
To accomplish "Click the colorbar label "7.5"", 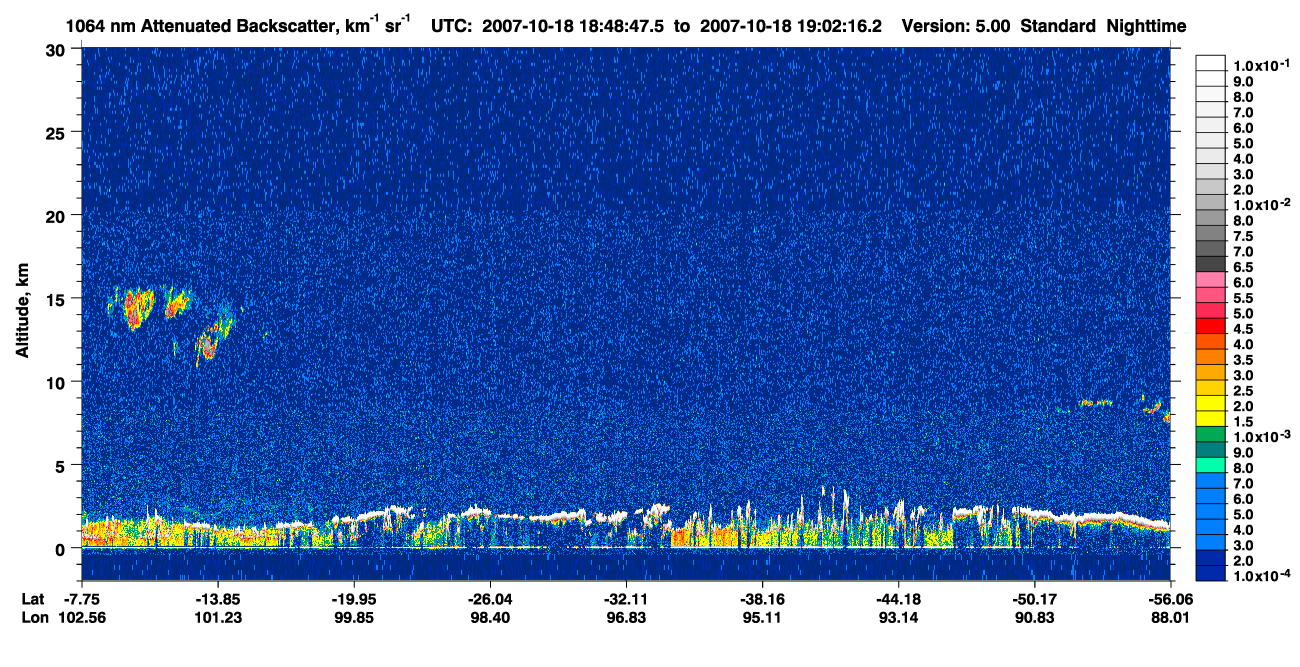I will click(1242, 236).
